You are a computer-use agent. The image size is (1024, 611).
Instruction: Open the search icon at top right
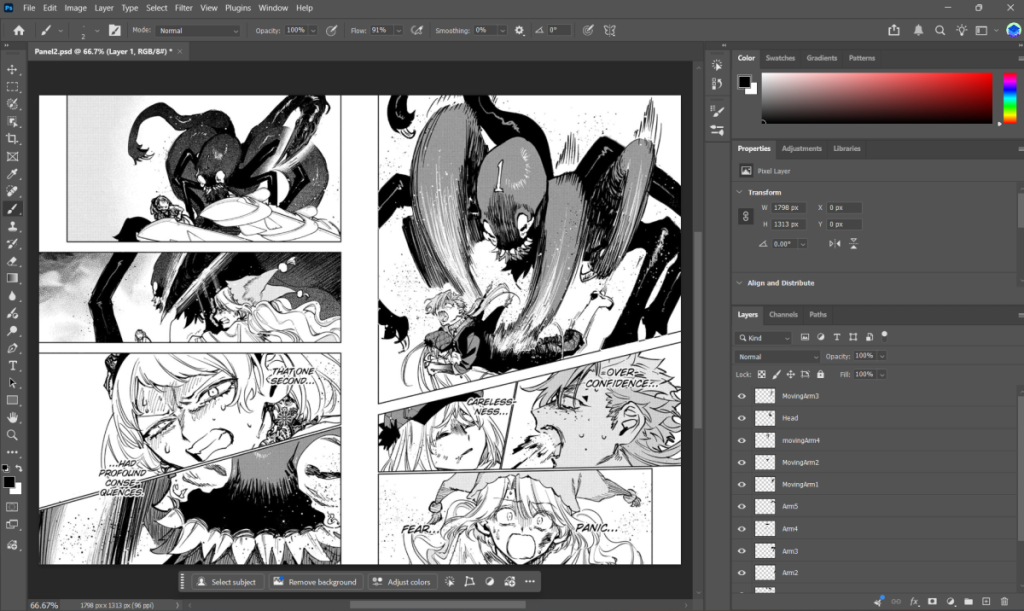[940, 30]
